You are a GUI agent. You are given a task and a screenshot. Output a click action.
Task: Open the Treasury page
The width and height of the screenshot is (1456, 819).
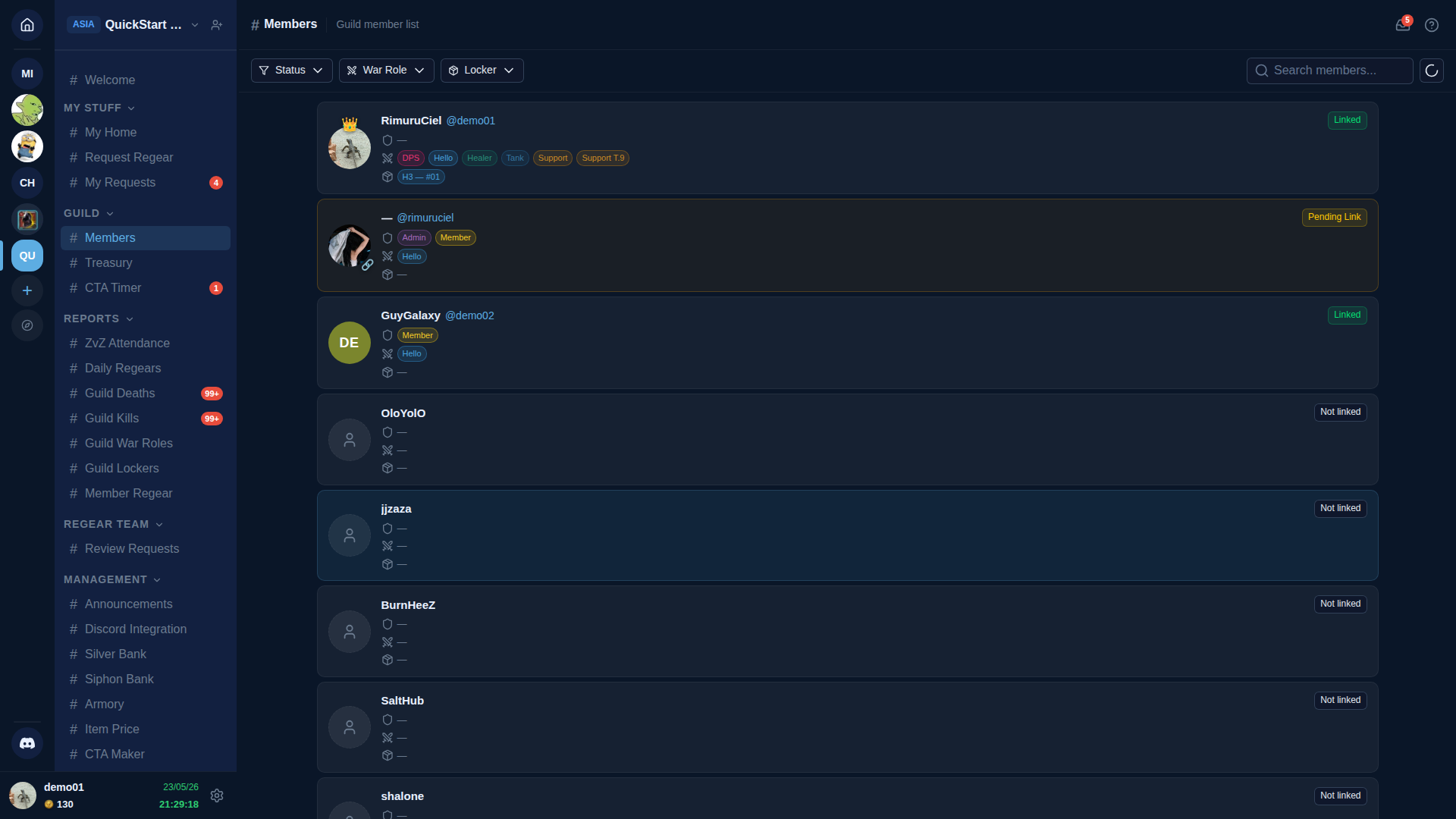146,263
